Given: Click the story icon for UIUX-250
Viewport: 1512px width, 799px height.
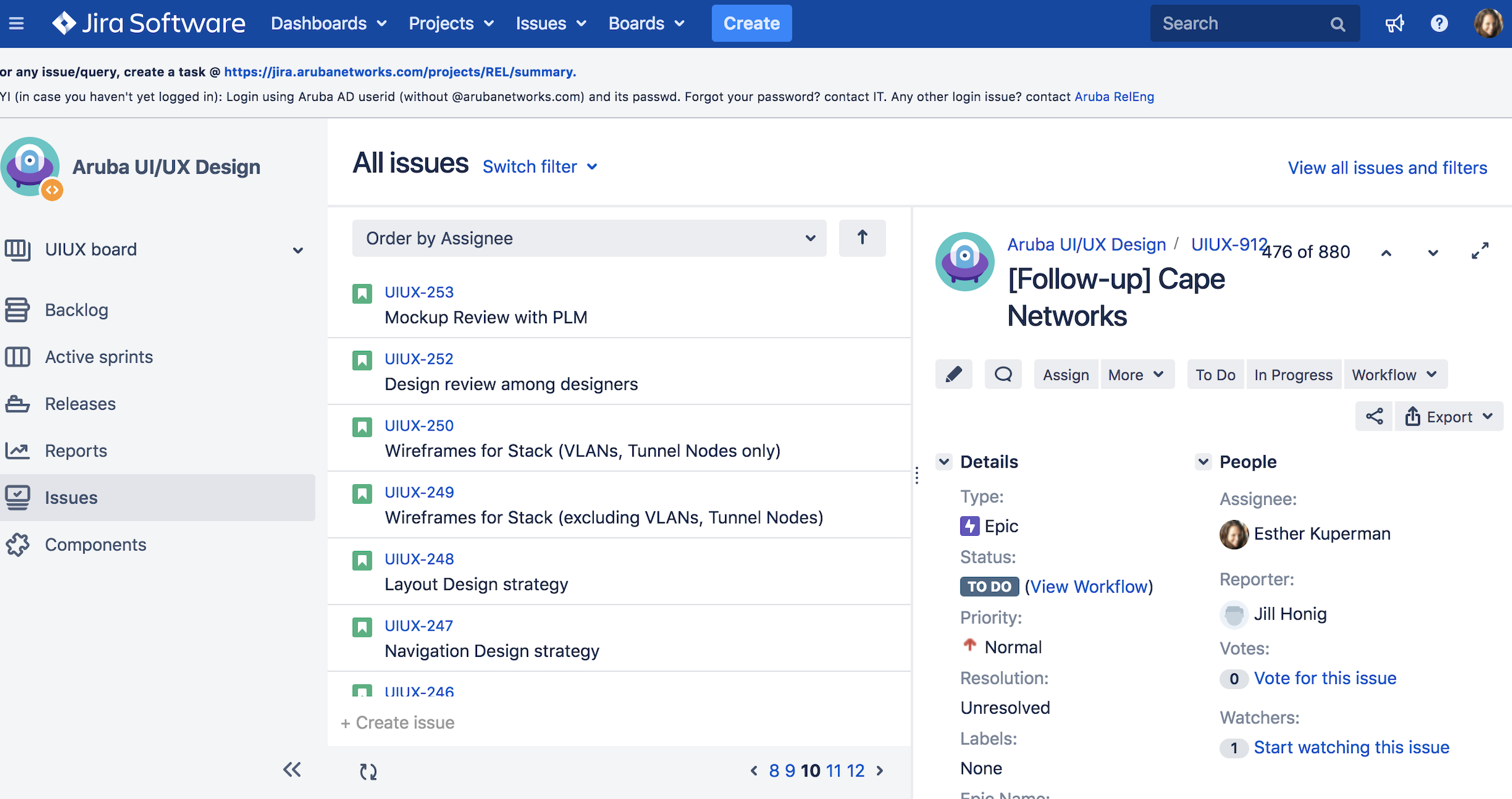Looking at the screenshot, I should pos(362,427).
